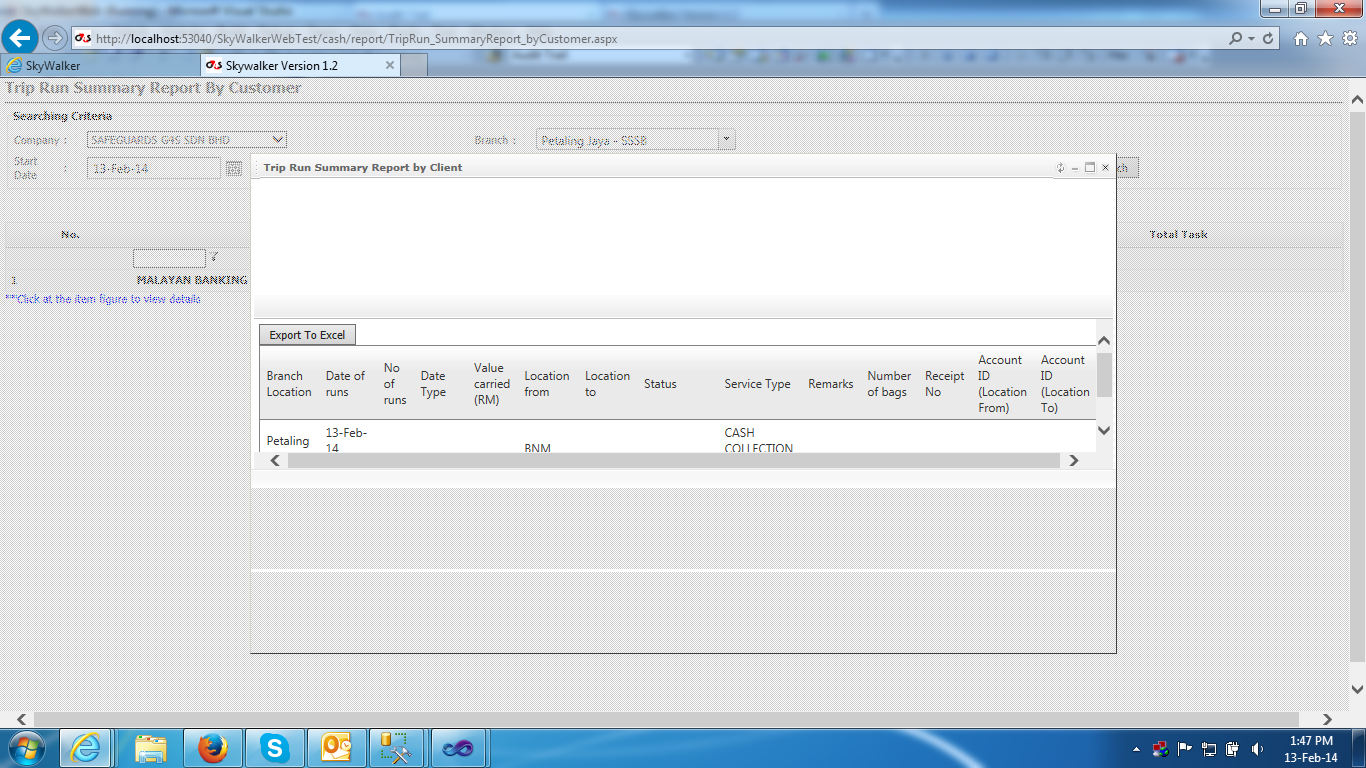This screenshot has height=768, width=1366.
Task: Click the filter funnel icon beside filter box
Action: click(x=214, y=257)
